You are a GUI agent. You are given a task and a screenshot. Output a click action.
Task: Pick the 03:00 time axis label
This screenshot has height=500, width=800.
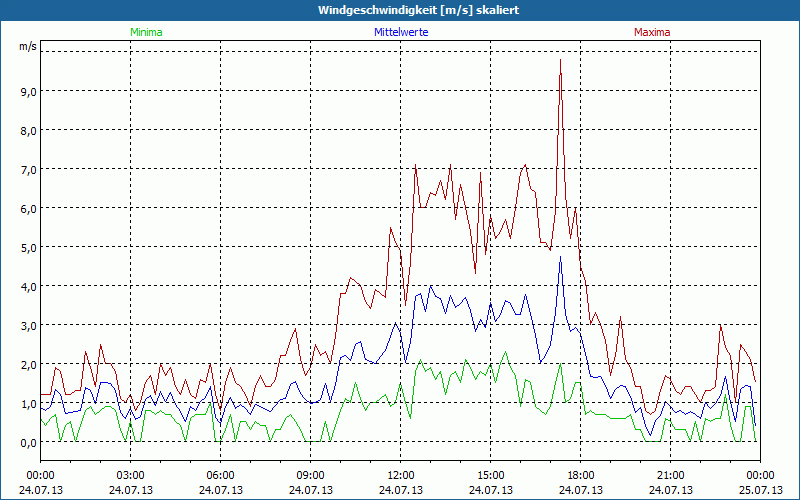[131, 475]
